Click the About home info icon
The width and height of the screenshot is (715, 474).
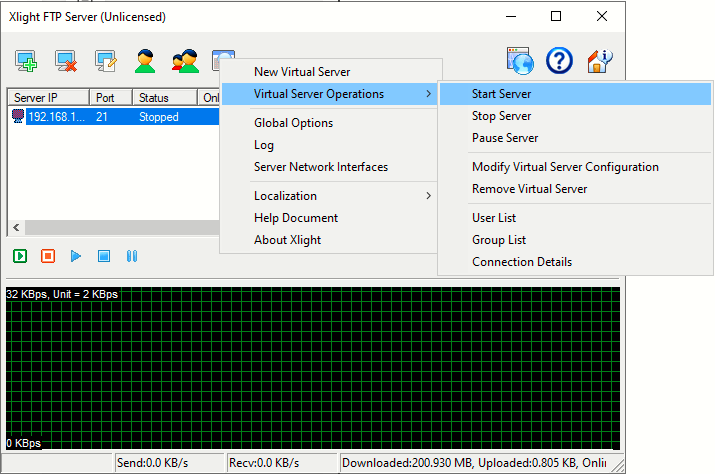pos(600,61)
